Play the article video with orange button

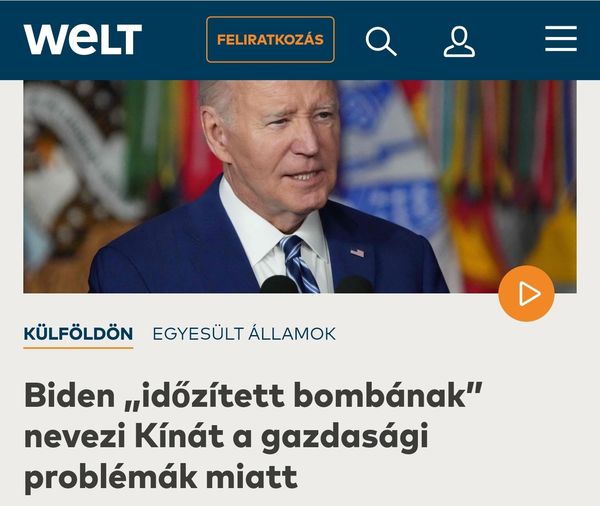pyautogui.click(x=526, y=294)
